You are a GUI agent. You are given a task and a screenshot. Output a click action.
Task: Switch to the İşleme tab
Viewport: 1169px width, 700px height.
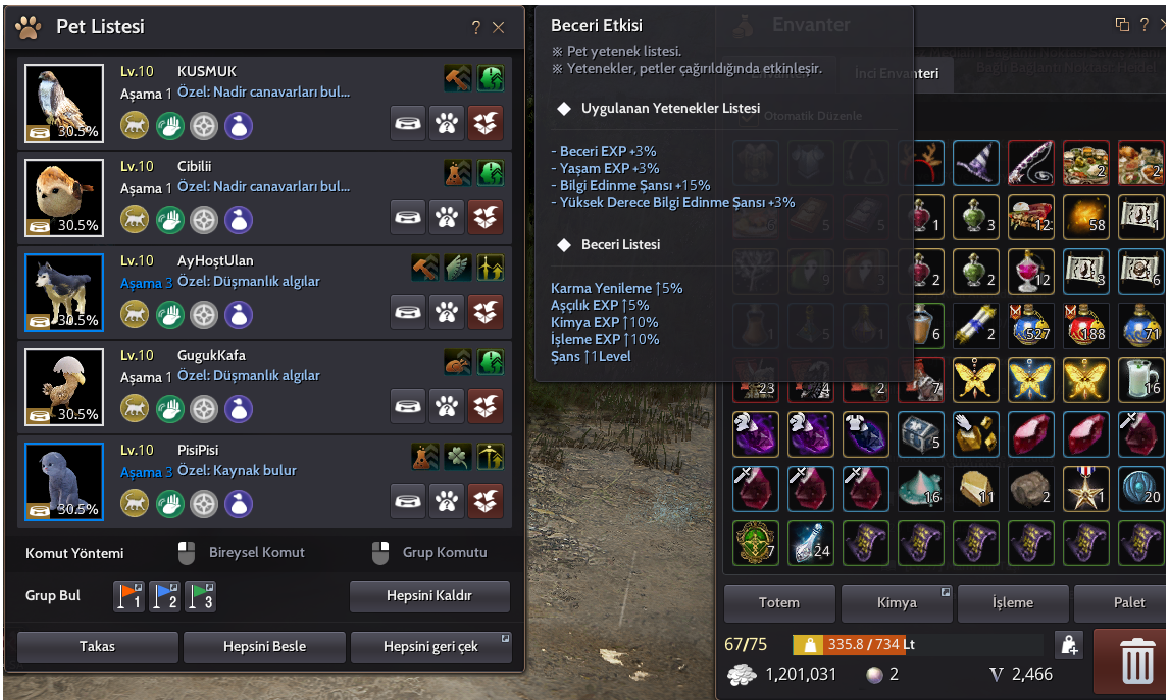coord(1012,602)
